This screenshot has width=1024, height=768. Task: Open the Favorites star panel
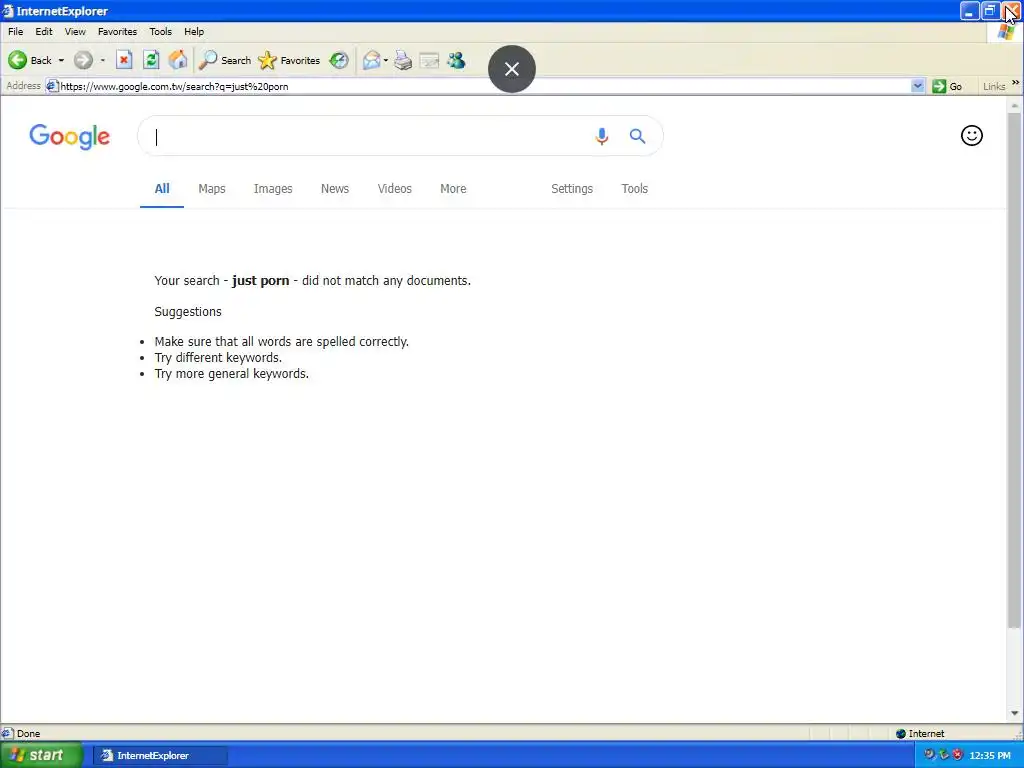coord(289,60)
